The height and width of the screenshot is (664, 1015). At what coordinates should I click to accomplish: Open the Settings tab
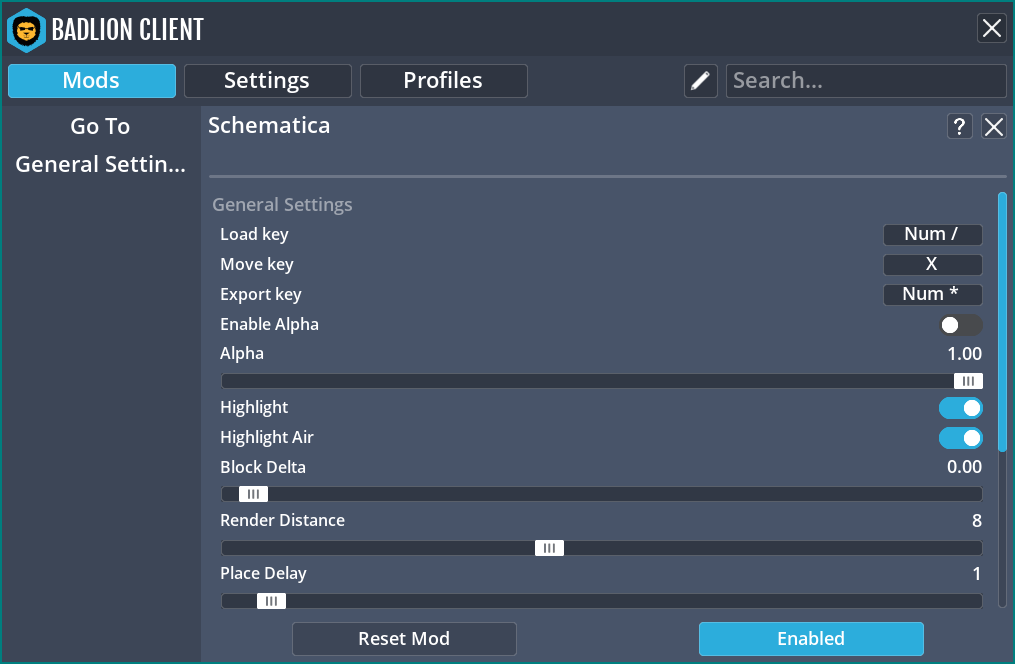click(267, 81)
